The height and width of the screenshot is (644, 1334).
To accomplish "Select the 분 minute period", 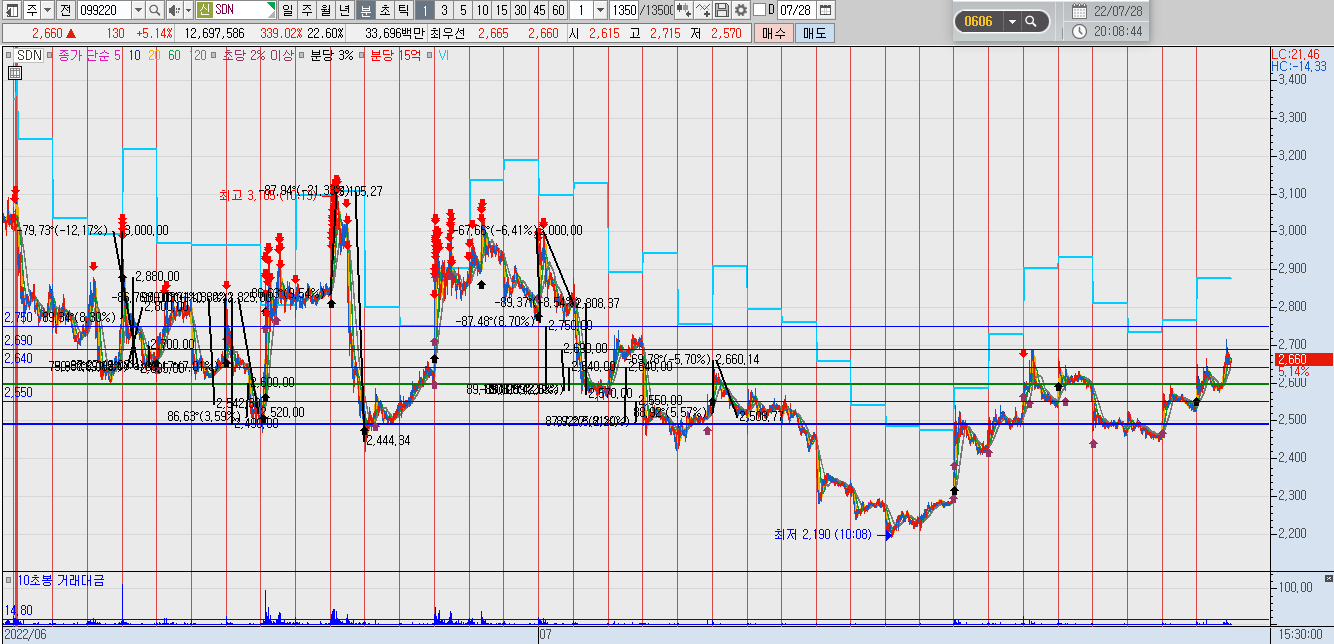I will point(365,10).
